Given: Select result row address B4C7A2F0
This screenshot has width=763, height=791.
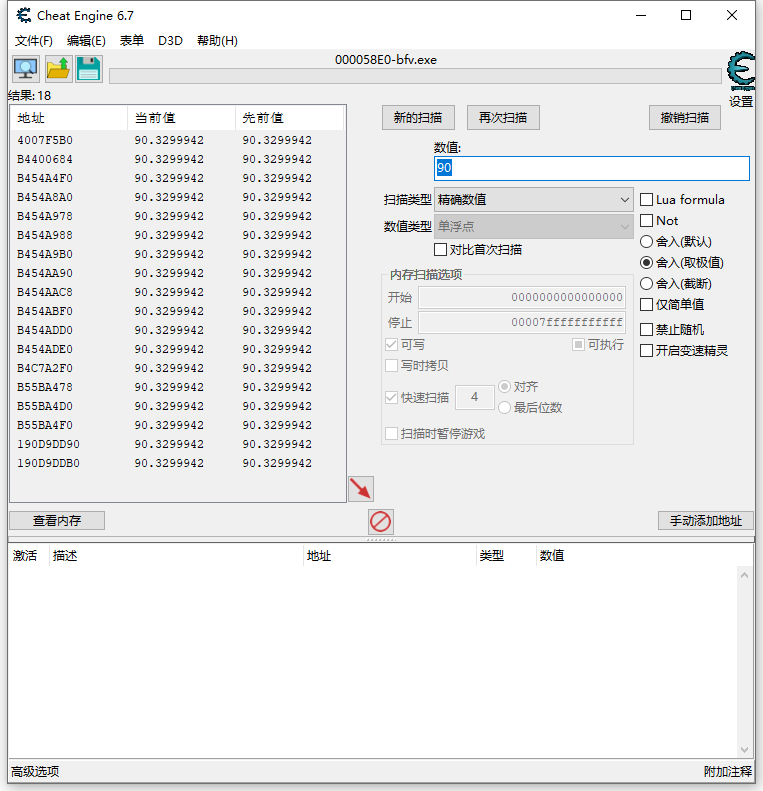Looking at the screenshot, I should pos(178,368).
